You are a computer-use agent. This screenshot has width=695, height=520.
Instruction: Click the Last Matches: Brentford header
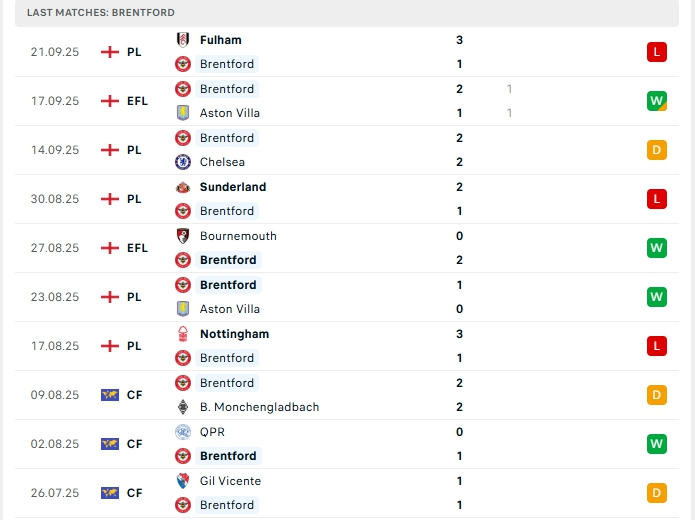(101, 13)
